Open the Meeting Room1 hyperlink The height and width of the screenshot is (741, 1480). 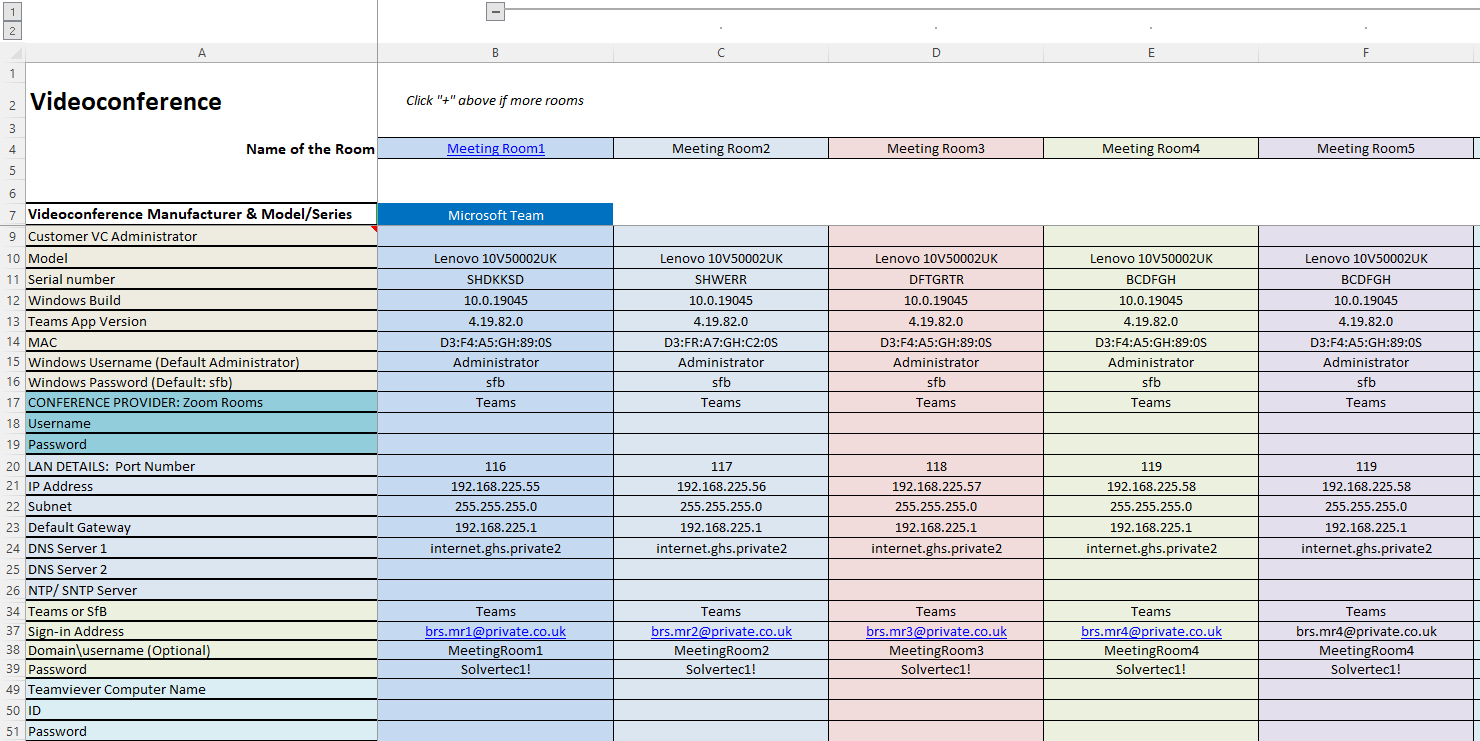[x=496, y=149]
